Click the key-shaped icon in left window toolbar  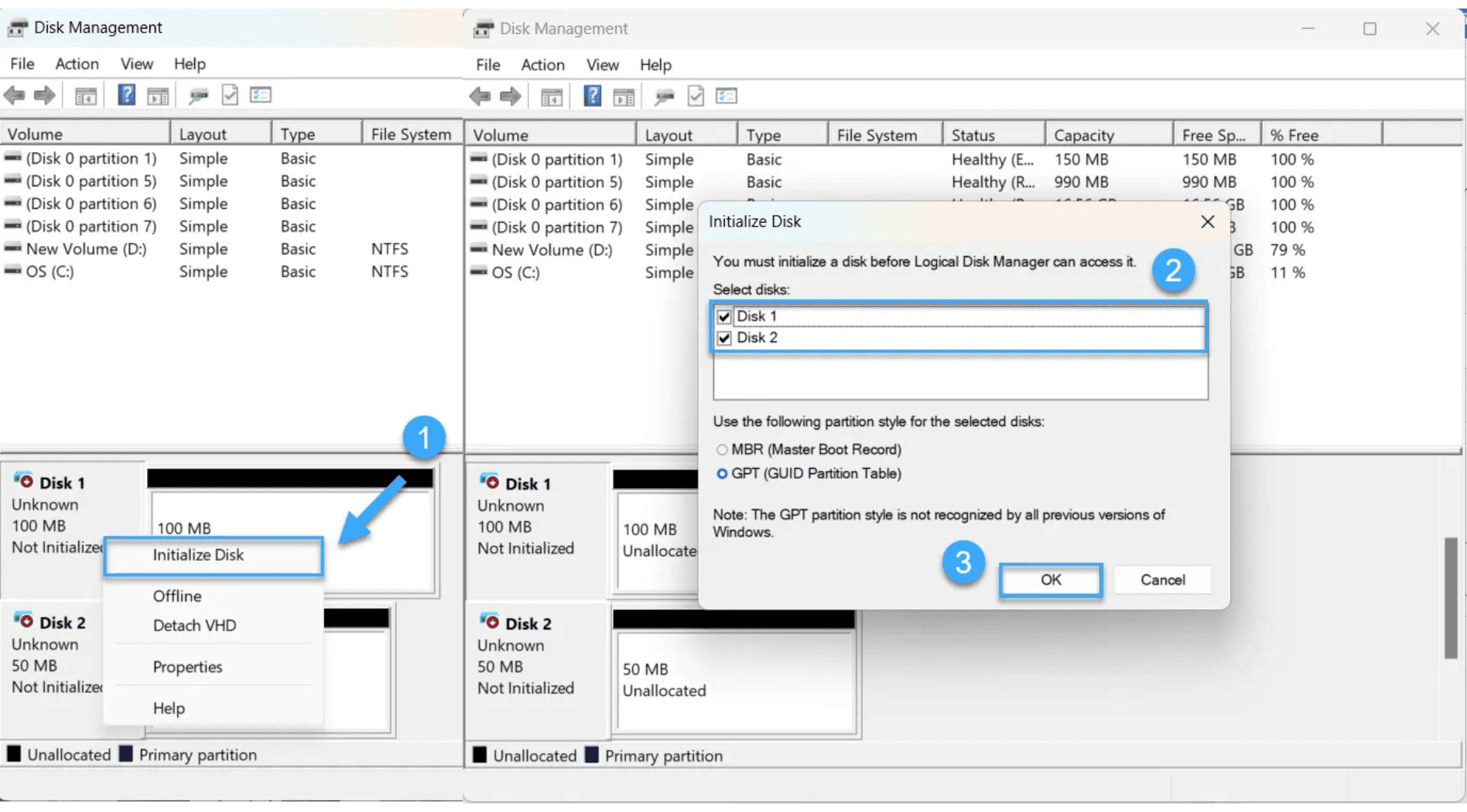point(199,96)
